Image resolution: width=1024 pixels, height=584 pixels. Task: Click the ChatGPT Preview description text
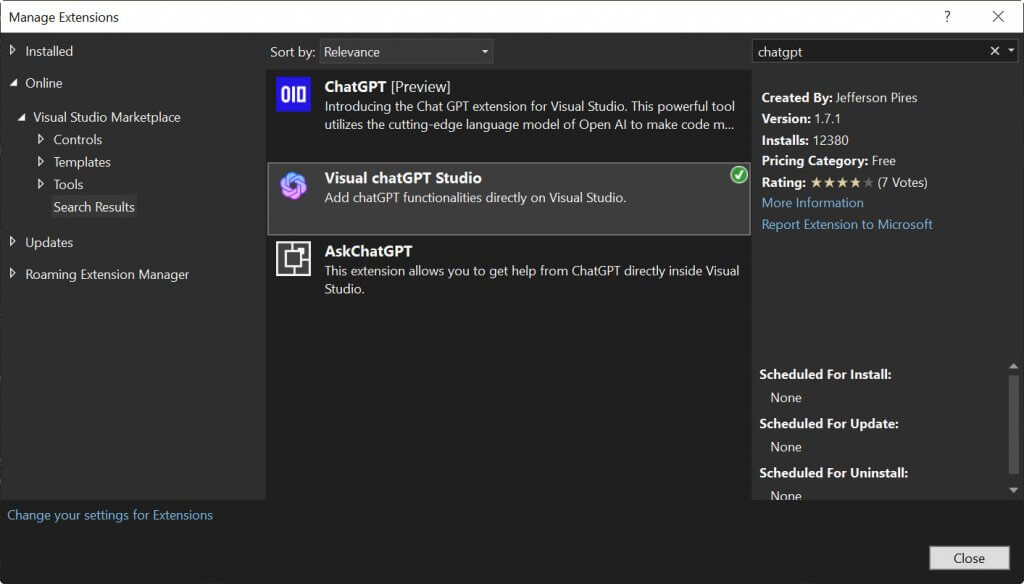pyautogui.click(x=530, y=115)
